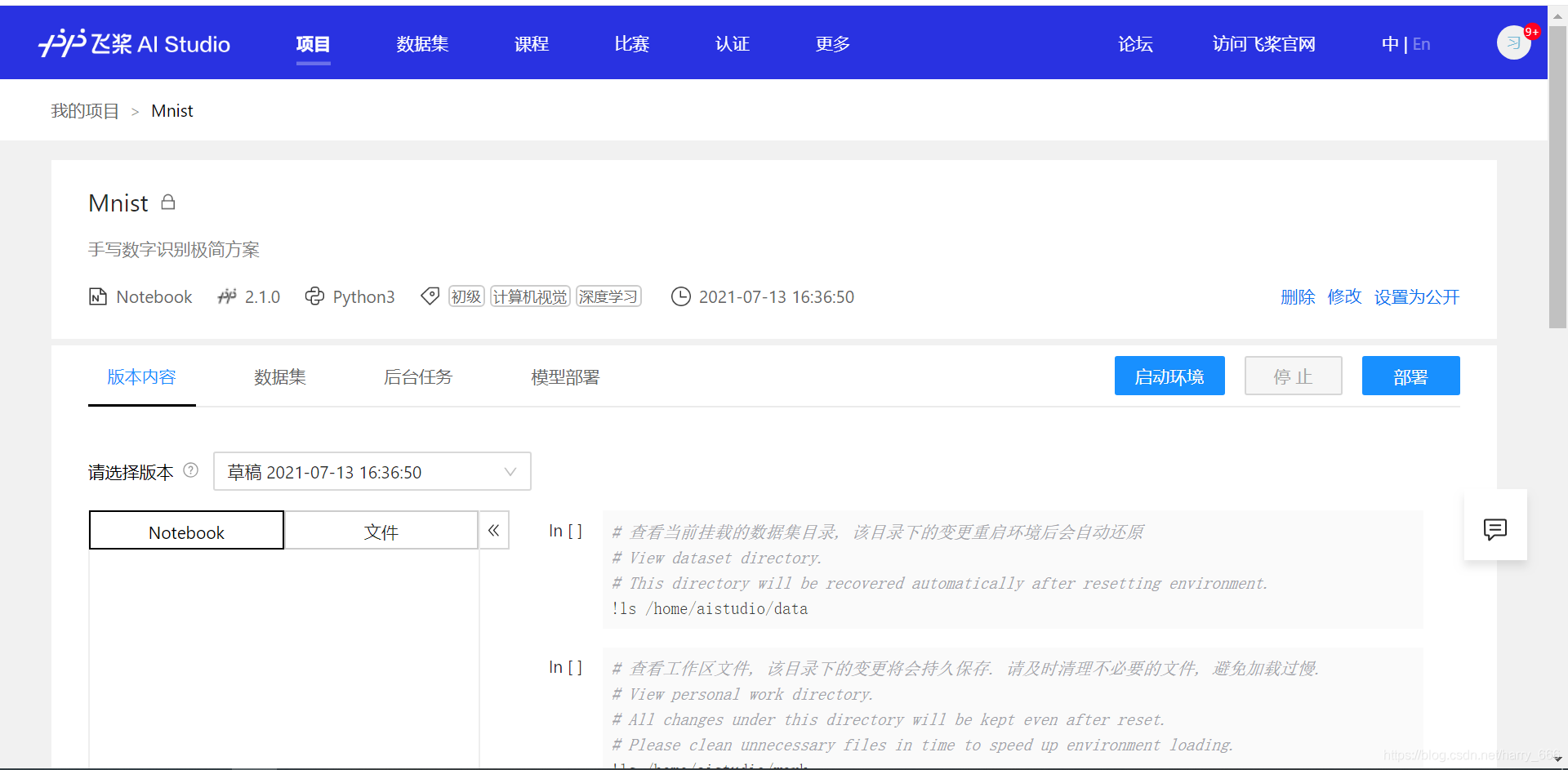The height and width of the screenshot is (770, 1568).
Task: Open the 论坛 link
Action: point(1136,44)
